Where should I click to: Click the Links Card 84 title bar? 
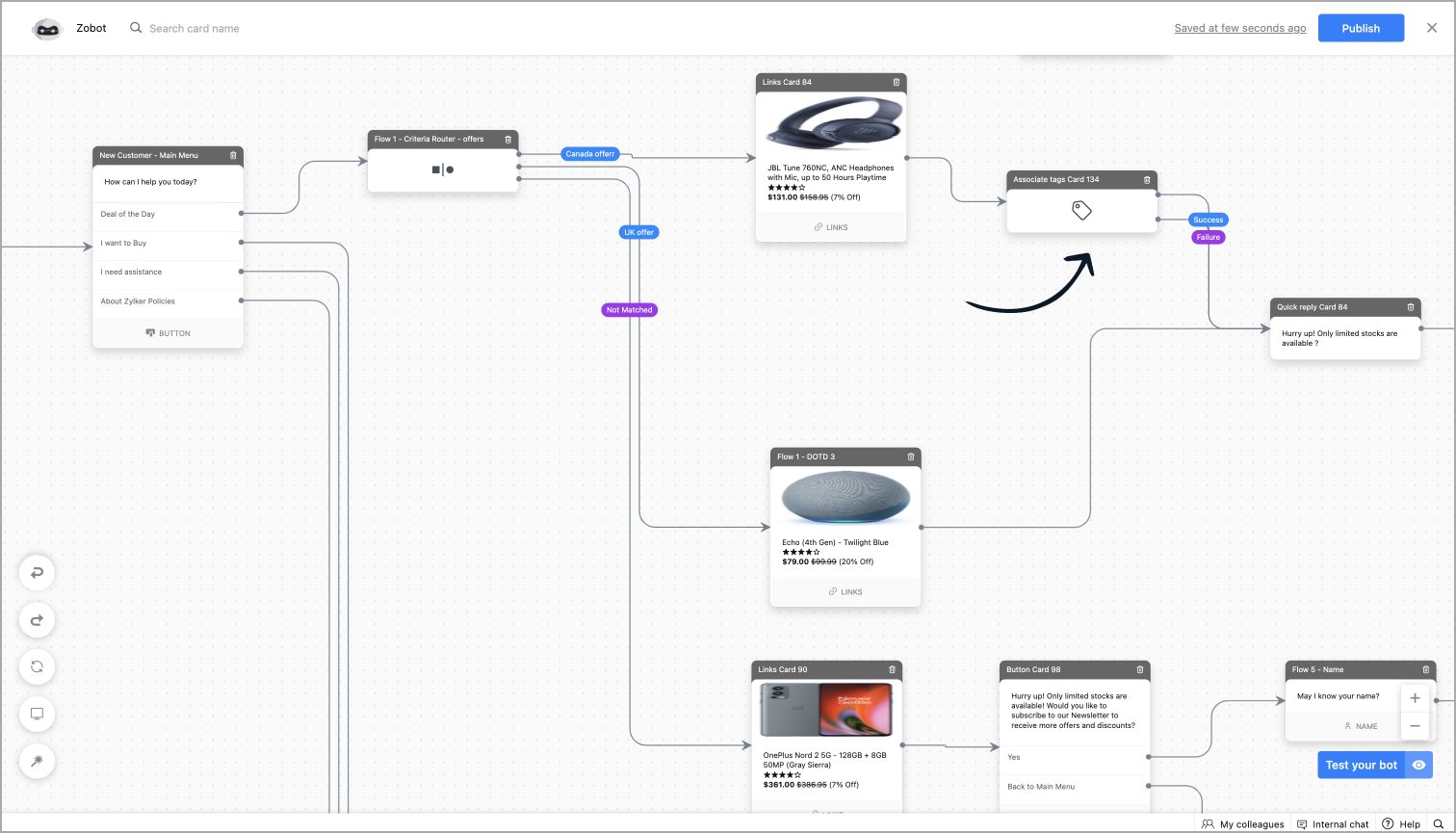pos(831,82)
